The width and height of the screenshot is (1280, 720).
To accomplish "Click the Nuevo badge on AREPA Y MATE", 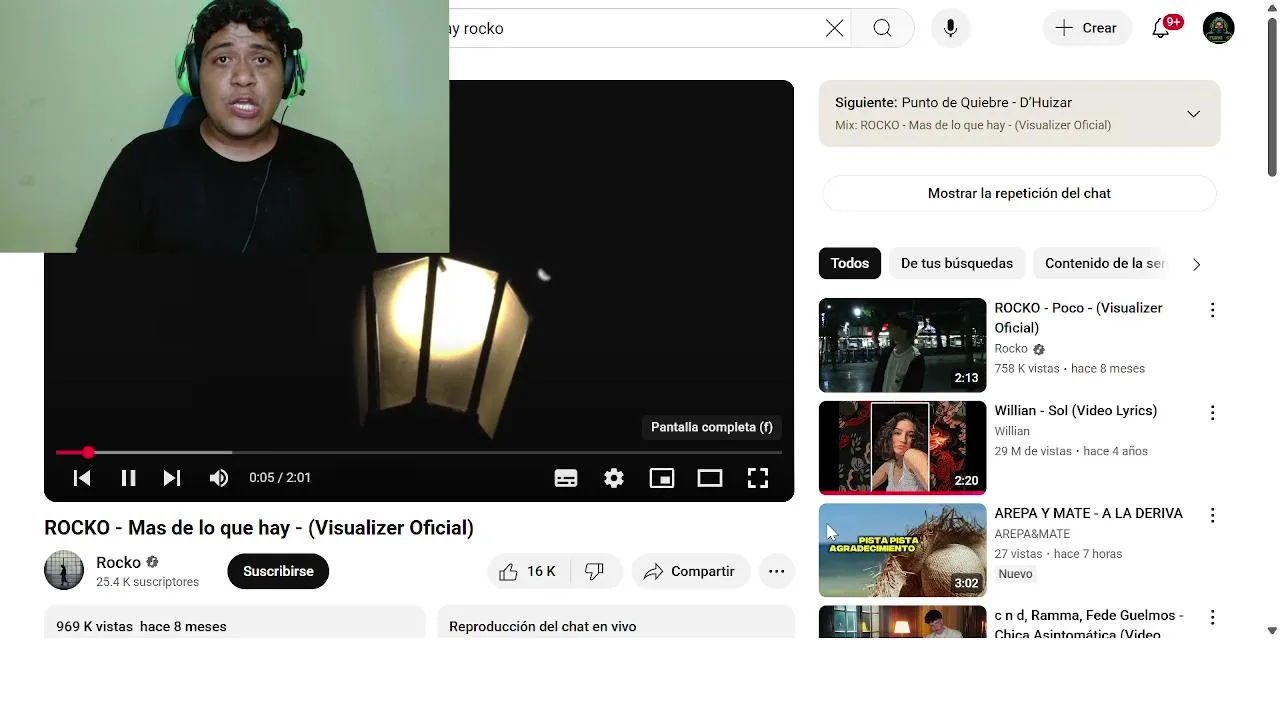I will click(x=1015, y=574).
